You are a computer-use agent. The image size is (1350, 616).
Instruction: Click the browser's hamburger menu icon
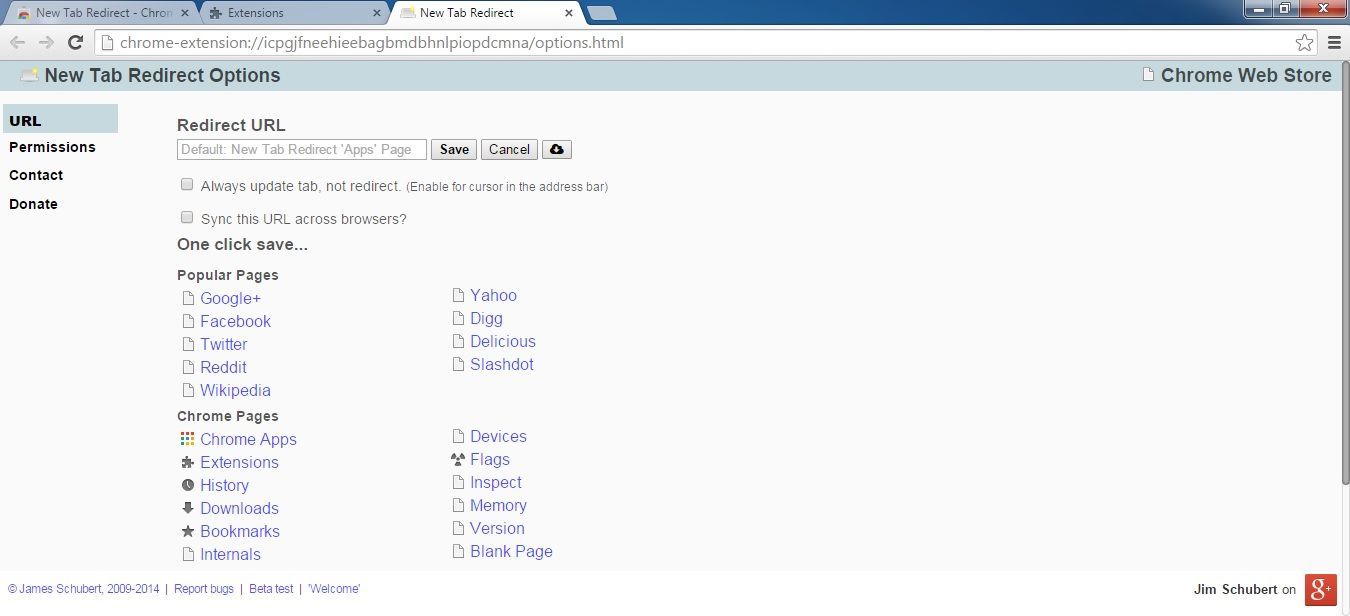click(1334, 43)
